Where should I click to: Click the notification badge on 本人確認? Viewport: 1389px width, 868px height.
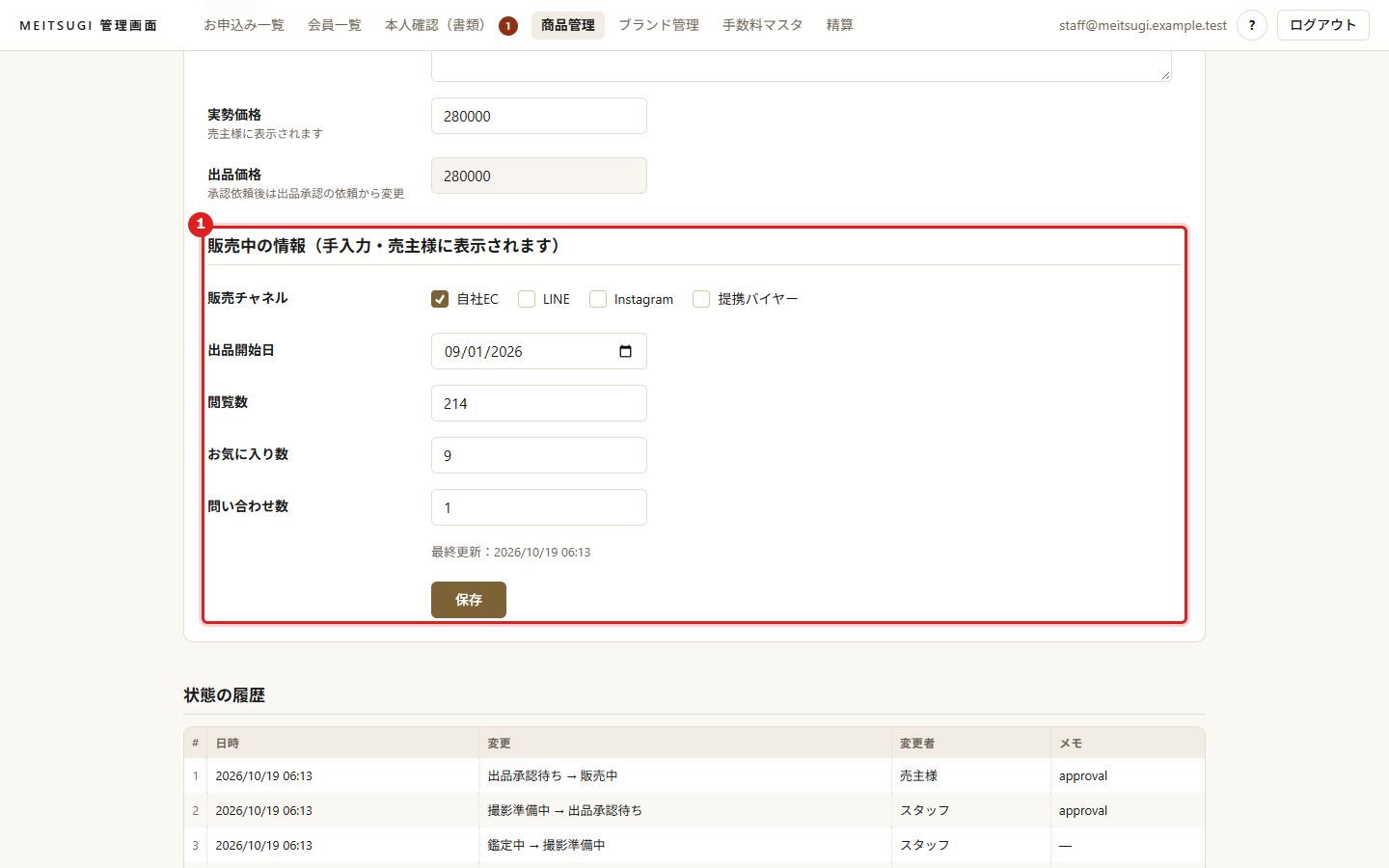pyautogui.click(x=508, y=26)
